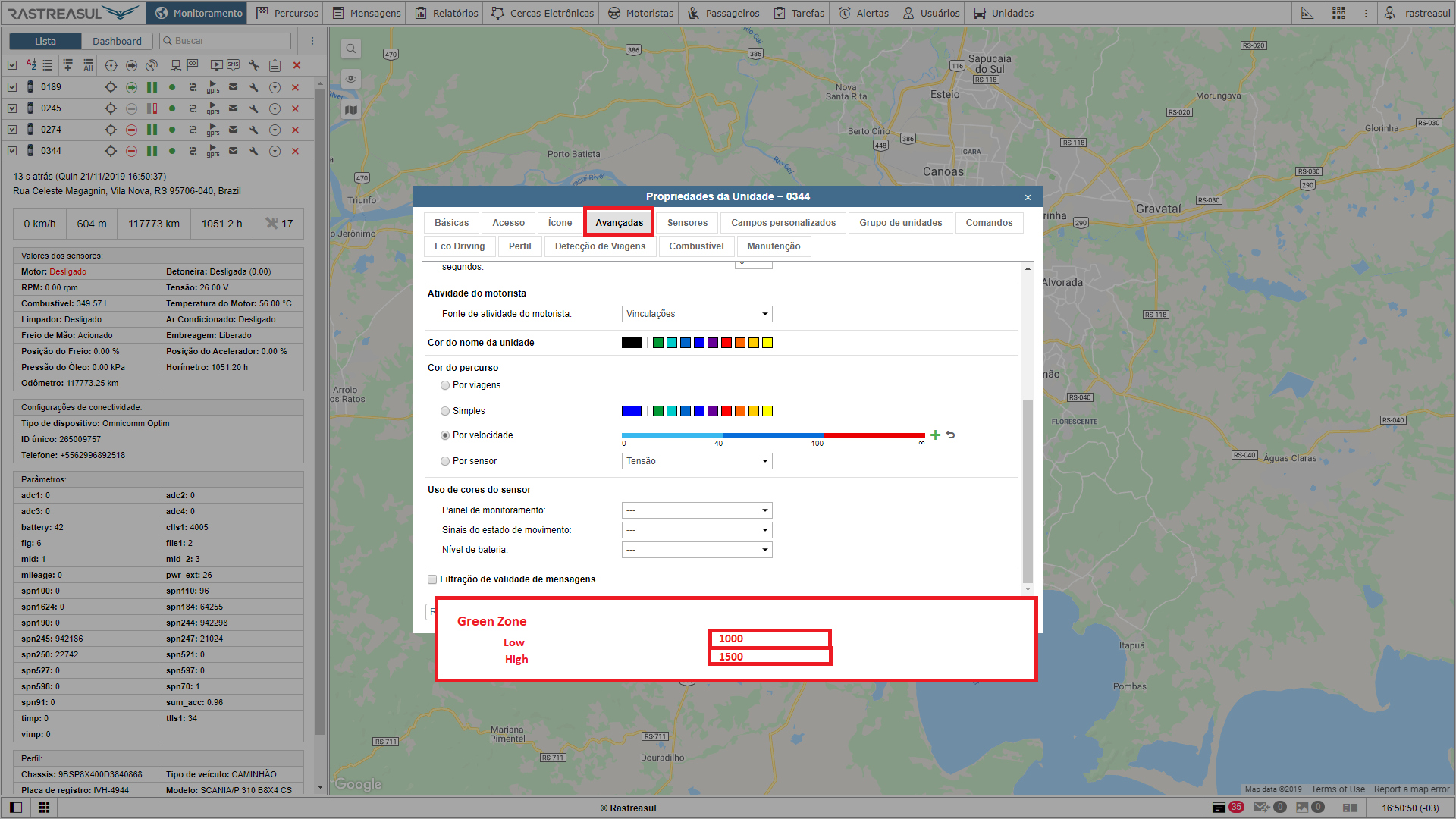Open the Eco Driving tab
The width and height of the screenshot is (1456, 819).
[x=459, y=246]
